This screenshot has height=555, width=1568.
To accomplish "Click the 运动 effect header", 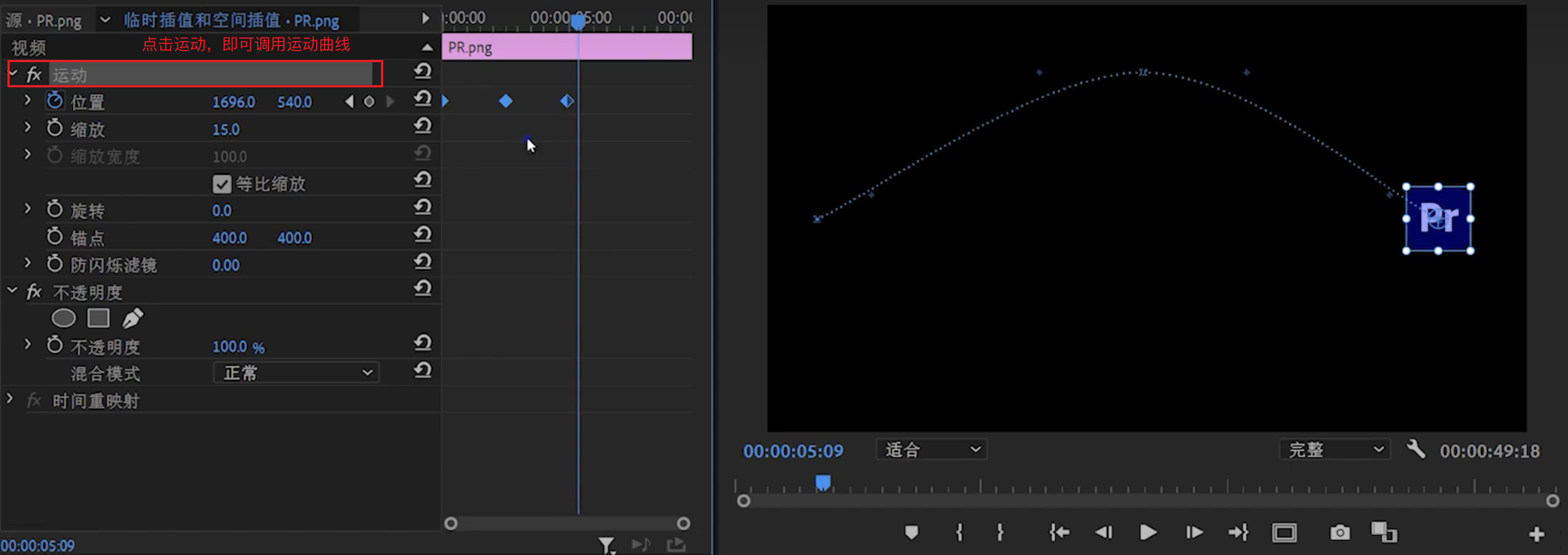I will tap(210, 74).
